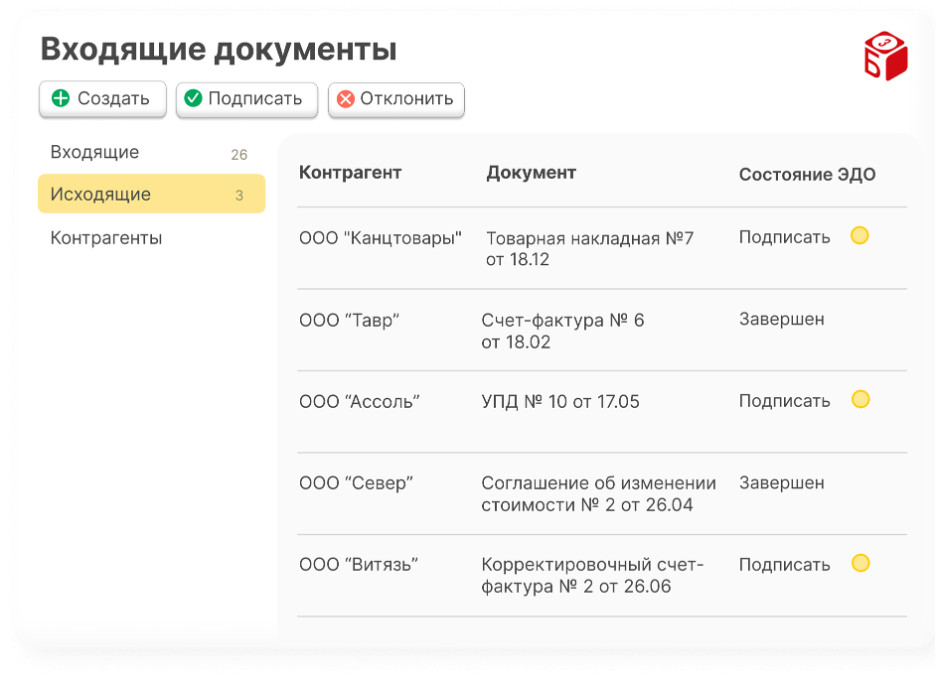The height and width of the screenshot is (678, 936).
Task: Click the Документ column header
Action: pyautogui.click(x=531, y=173)
